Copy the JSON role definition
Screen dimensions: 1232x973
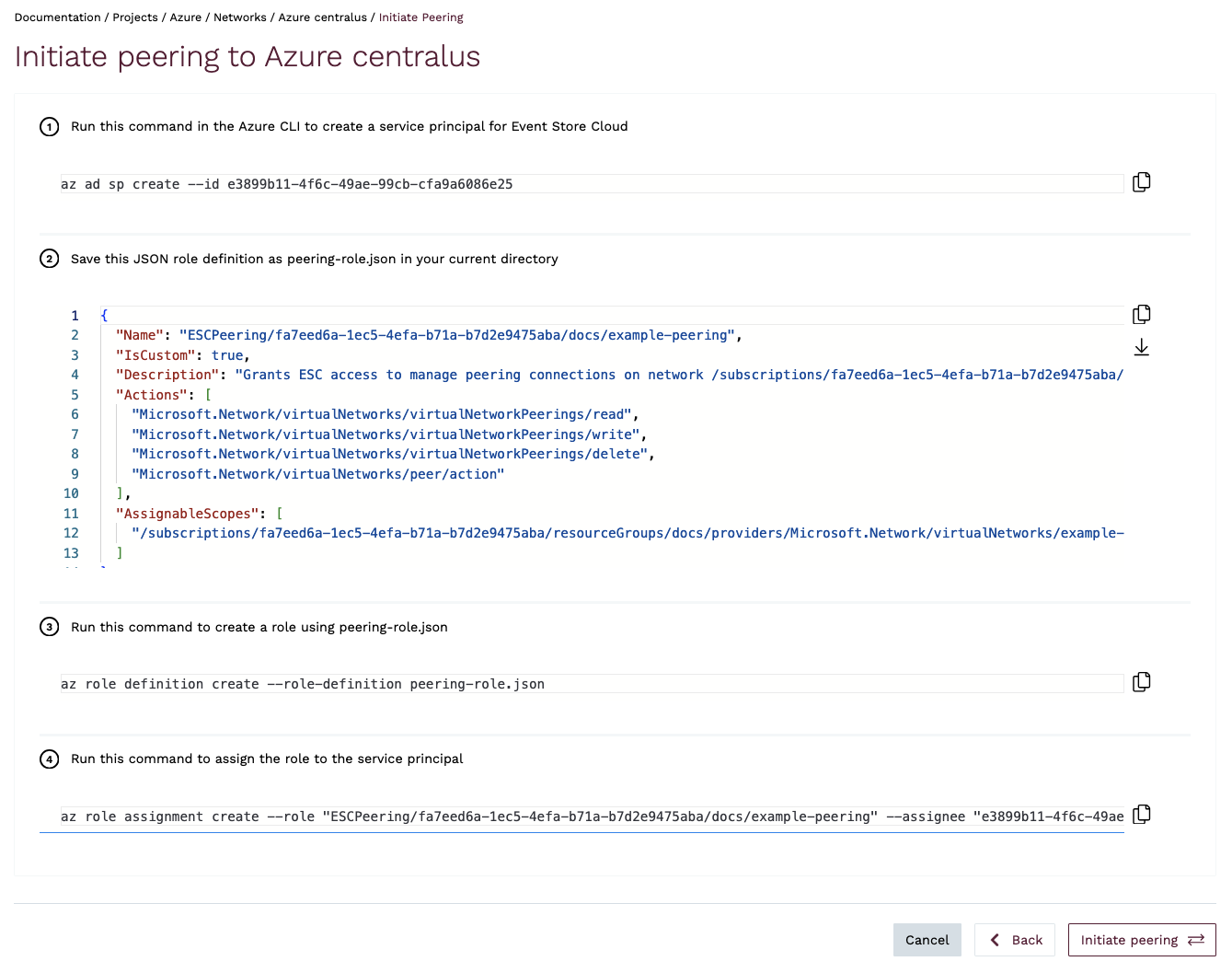tap(1141, 315)
